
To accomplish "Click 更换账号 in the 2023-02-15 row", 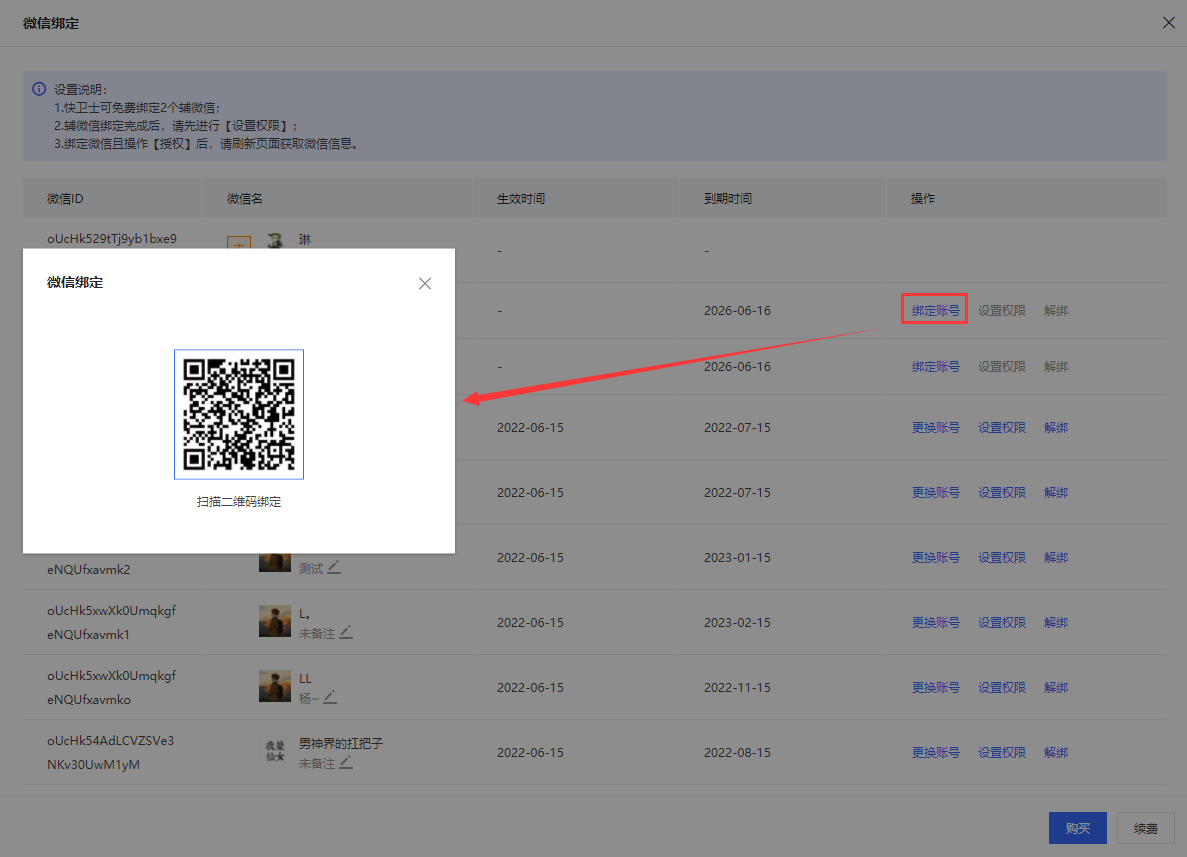I will (x=936, y=622).
